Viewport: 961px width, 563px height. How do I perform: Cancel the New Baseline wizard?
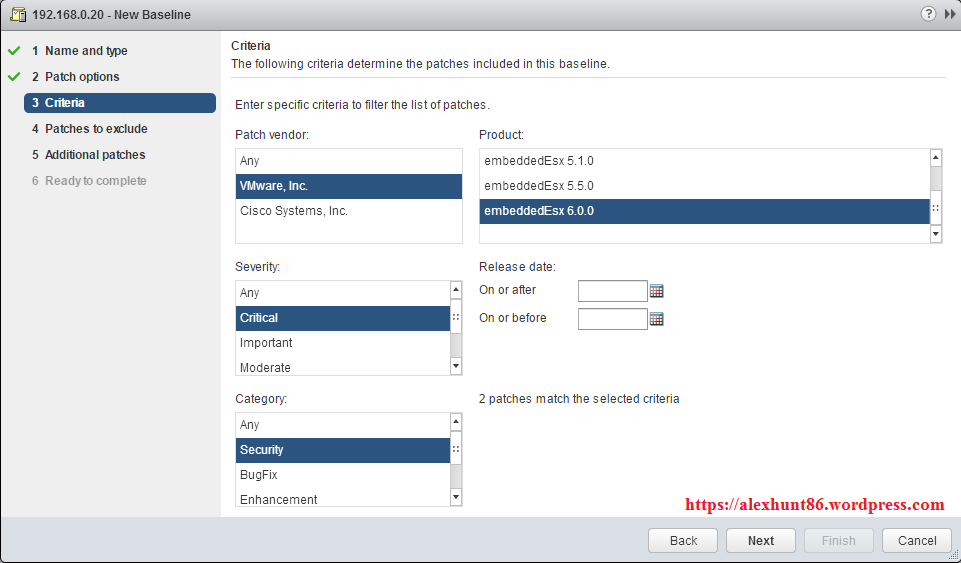click(916, 541)
